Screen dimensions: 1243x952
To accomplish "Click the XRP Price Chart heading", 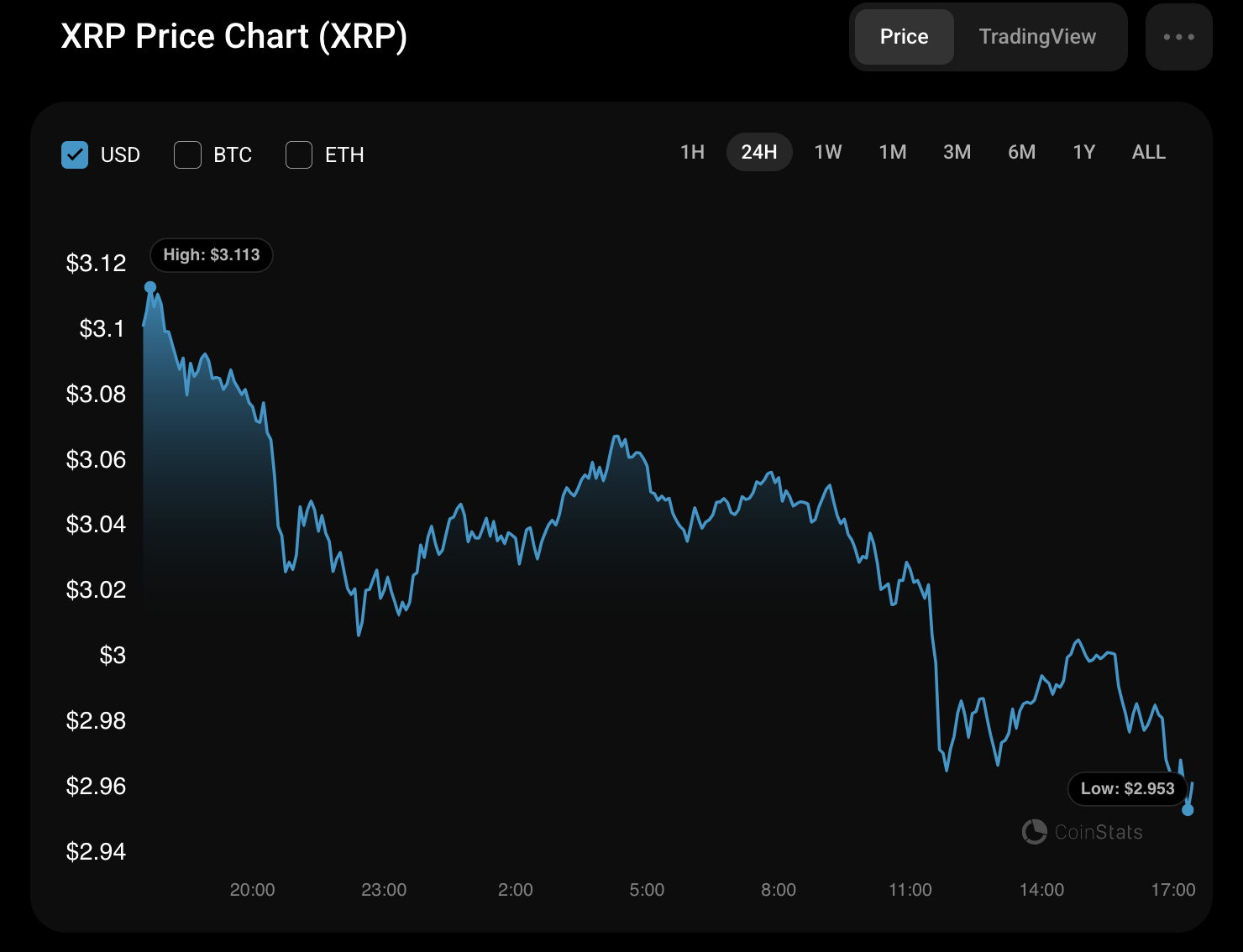I will [234, 37].
